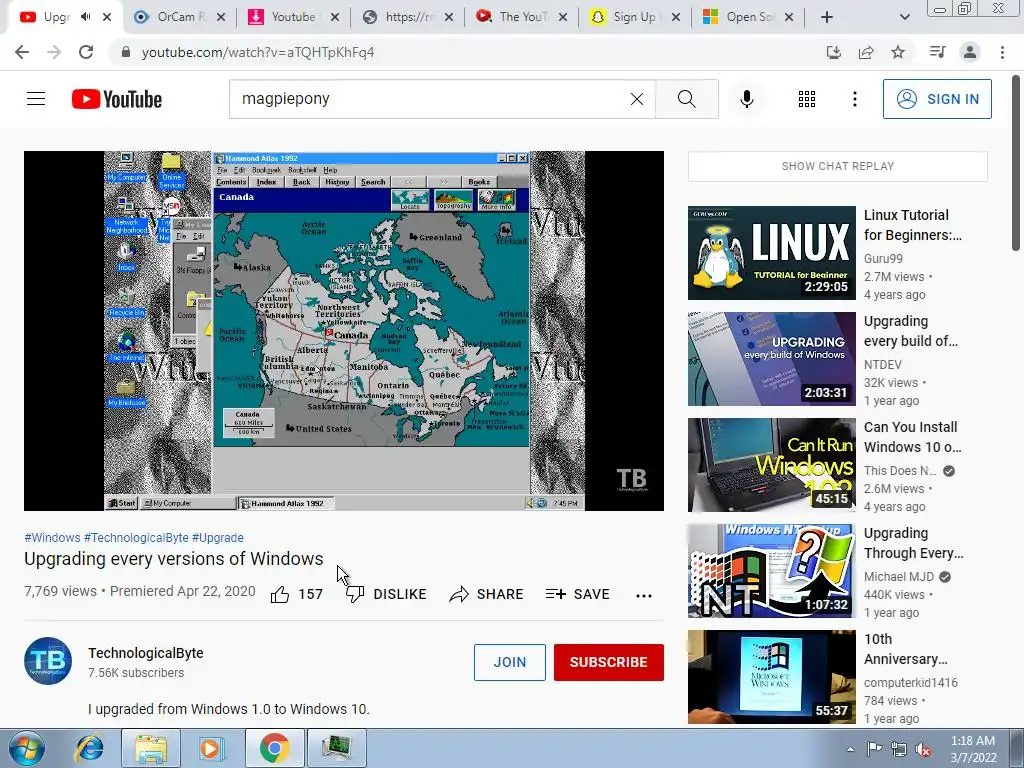Open the Windows Start button
The image size is (1024, 768).
pyautogui.click(x=26, y=748)
